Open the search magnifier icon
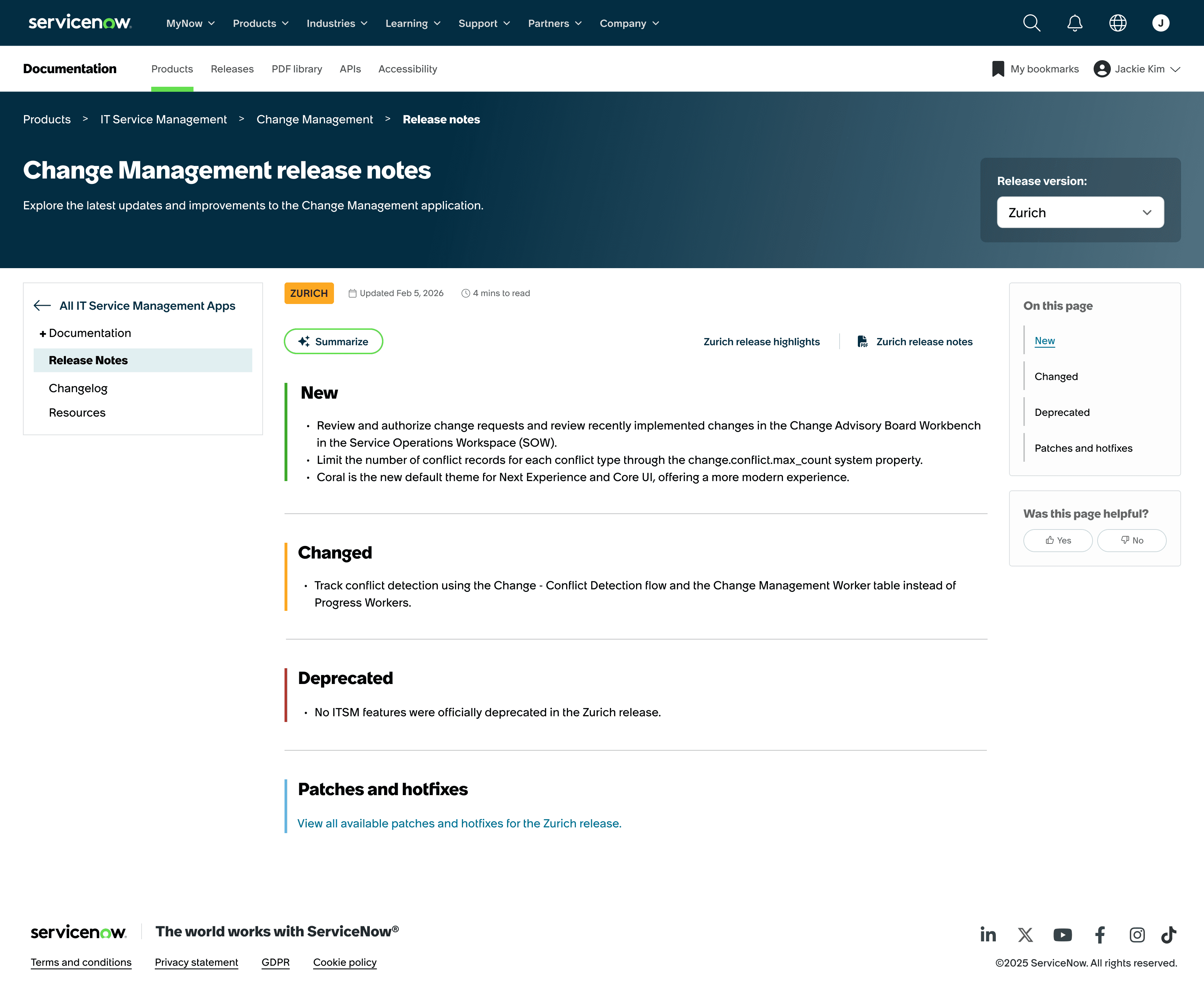This screenshot has height=993, width=1204. [1031, 23]
